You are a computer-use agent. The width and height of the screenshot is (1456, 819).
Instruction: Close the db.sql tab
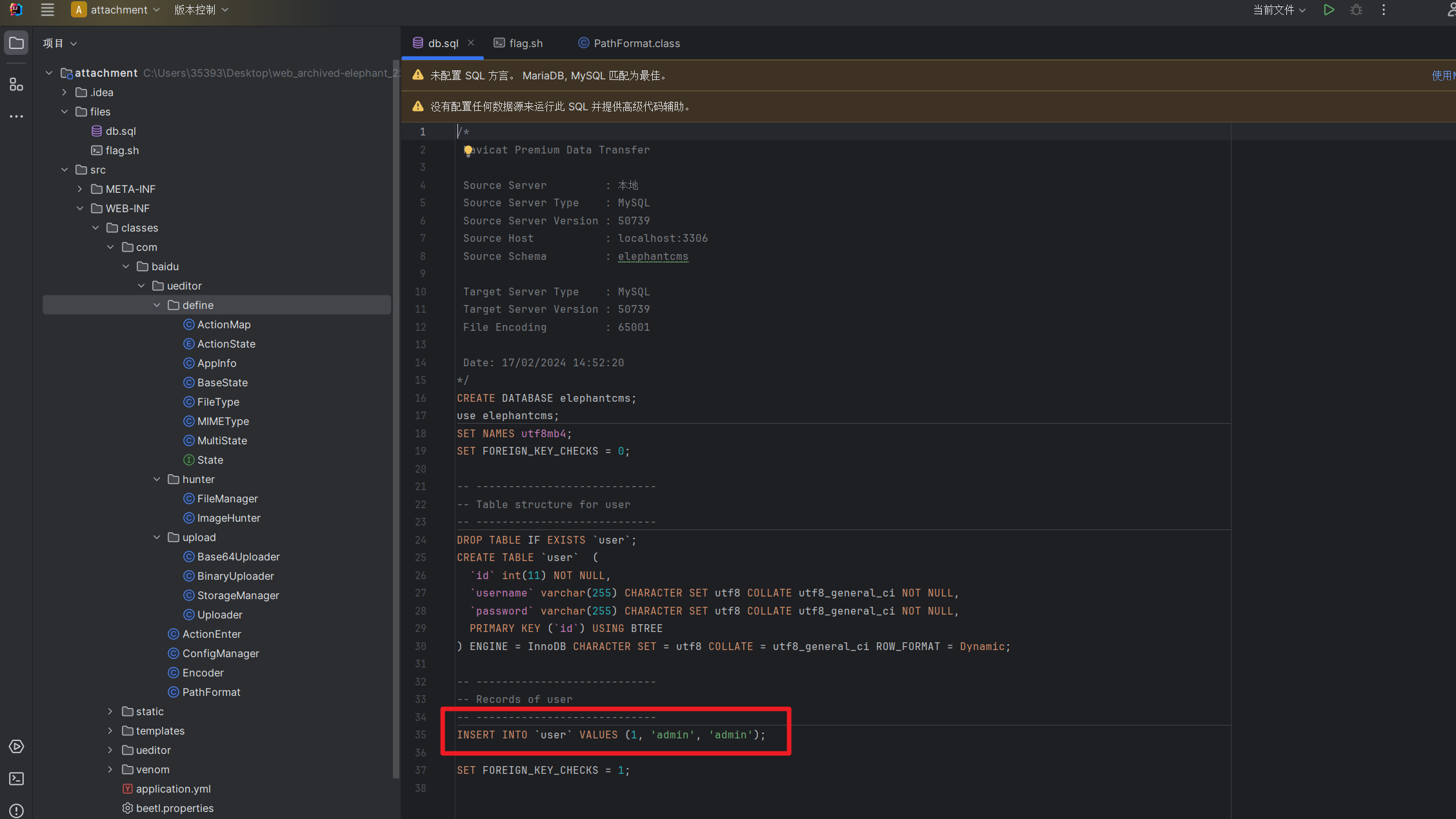471,43
